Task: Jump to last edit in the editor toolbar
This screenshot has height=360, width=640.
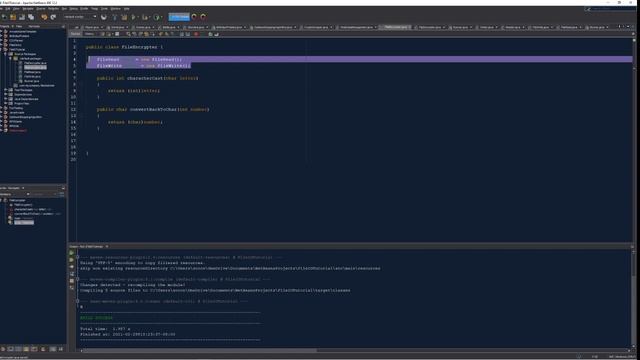Action: click(102, 34)
